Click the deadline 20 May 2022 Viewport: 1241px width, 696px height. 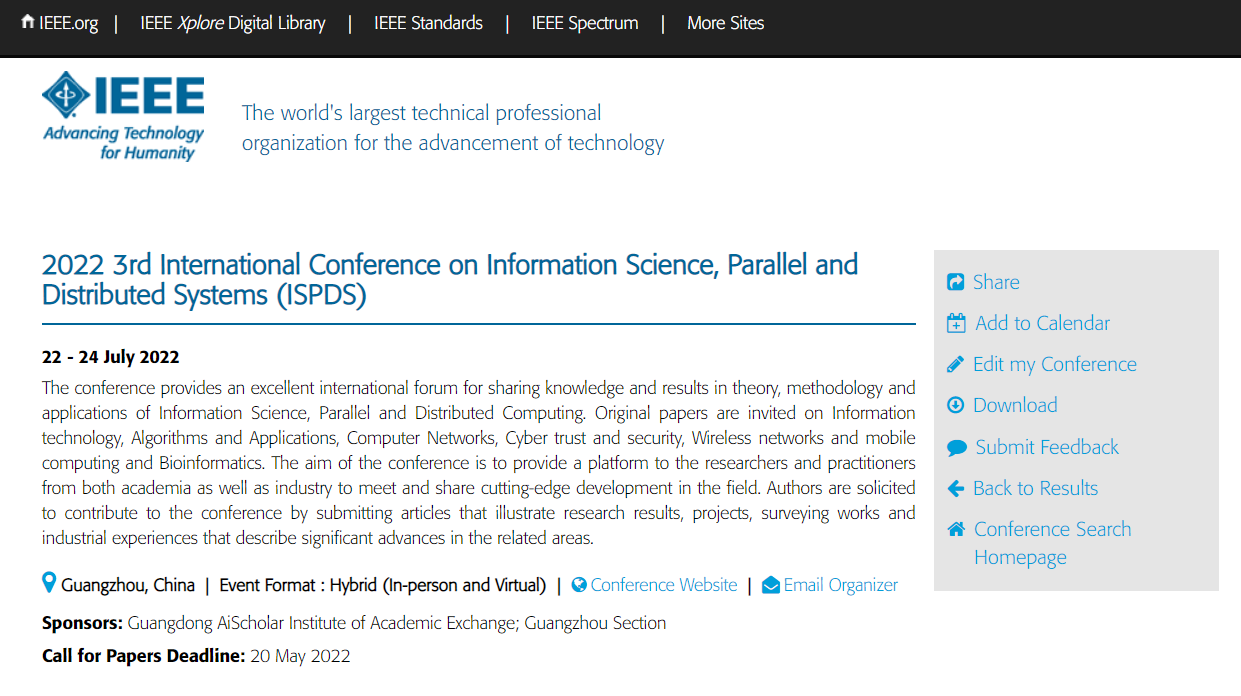pos(300,656)
